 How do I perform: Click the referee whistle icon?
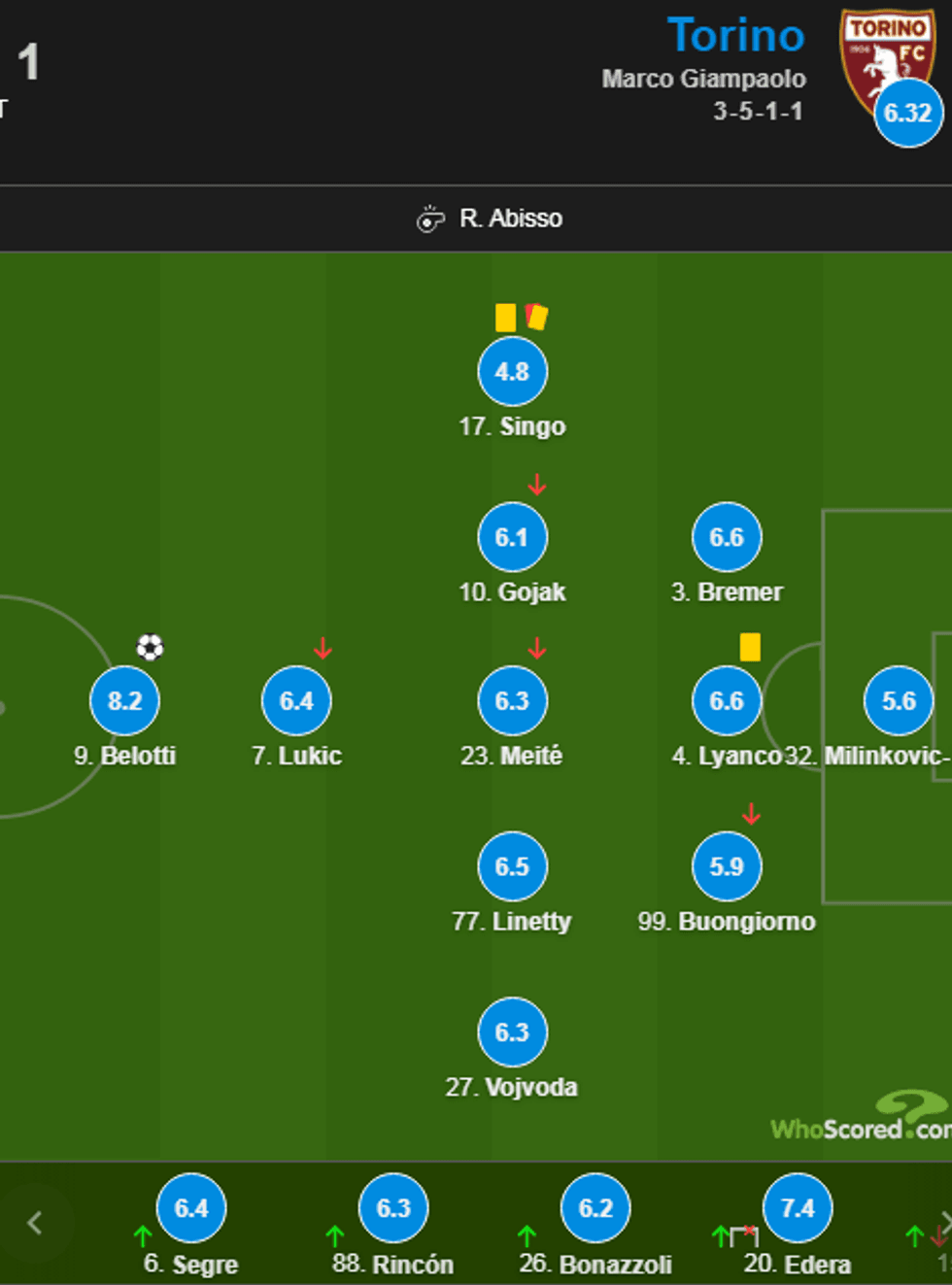[430, 220]
